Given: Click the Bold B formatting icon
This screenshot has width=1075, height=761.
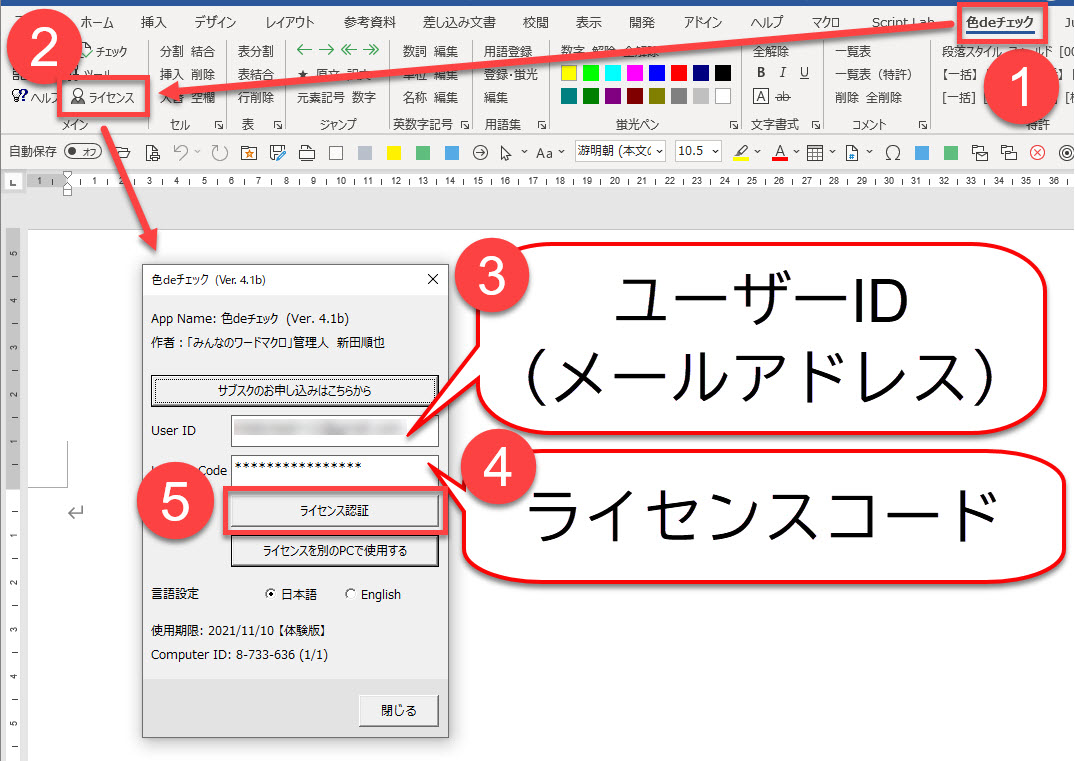Looking at the screenshot, I should click(x=761, y=73).
